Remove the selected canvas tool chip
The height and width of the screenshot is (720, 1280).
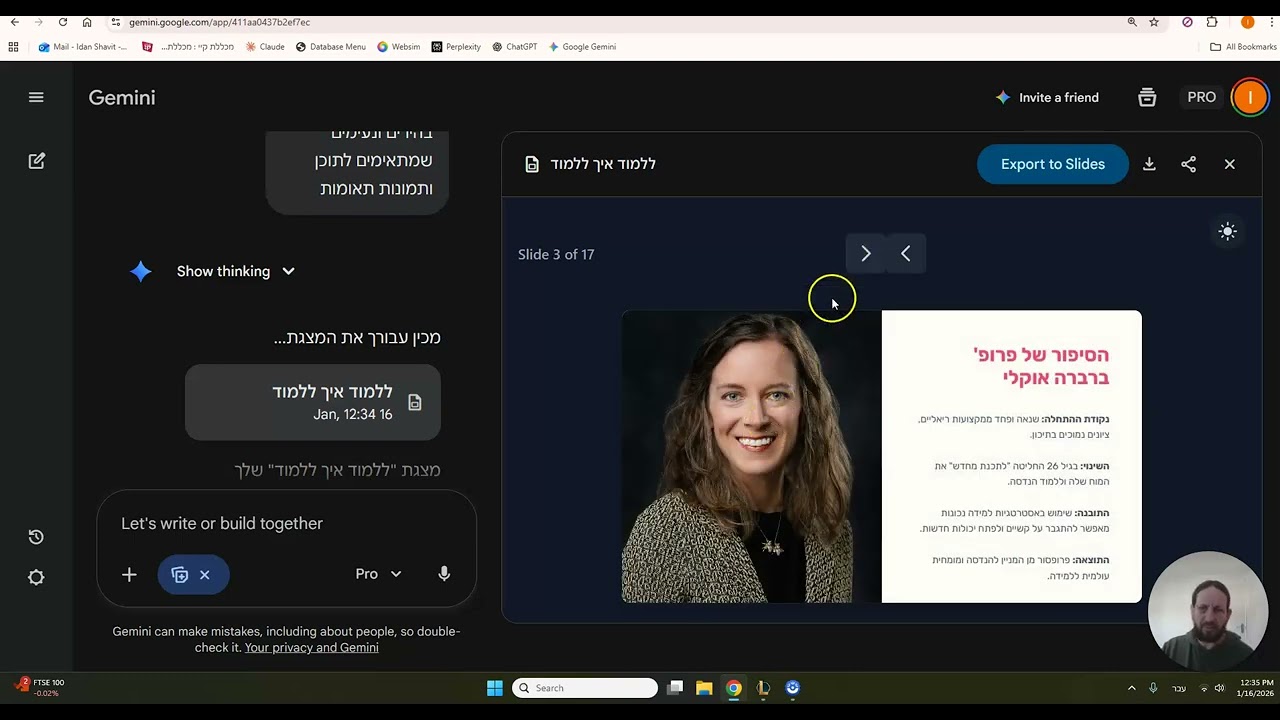click(x=204, y=575)
